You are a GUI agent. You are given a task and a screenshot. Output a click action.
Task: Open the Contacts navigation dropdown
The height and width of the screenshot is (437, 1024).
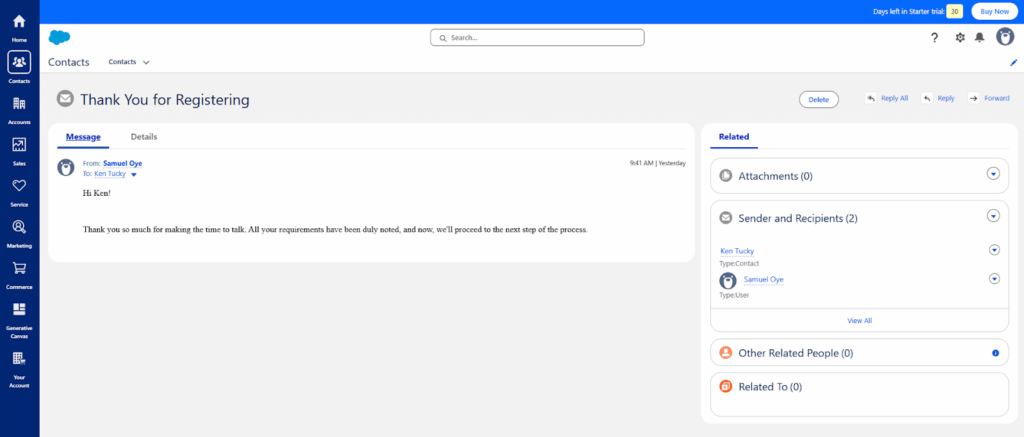click(x=146, y=62)
